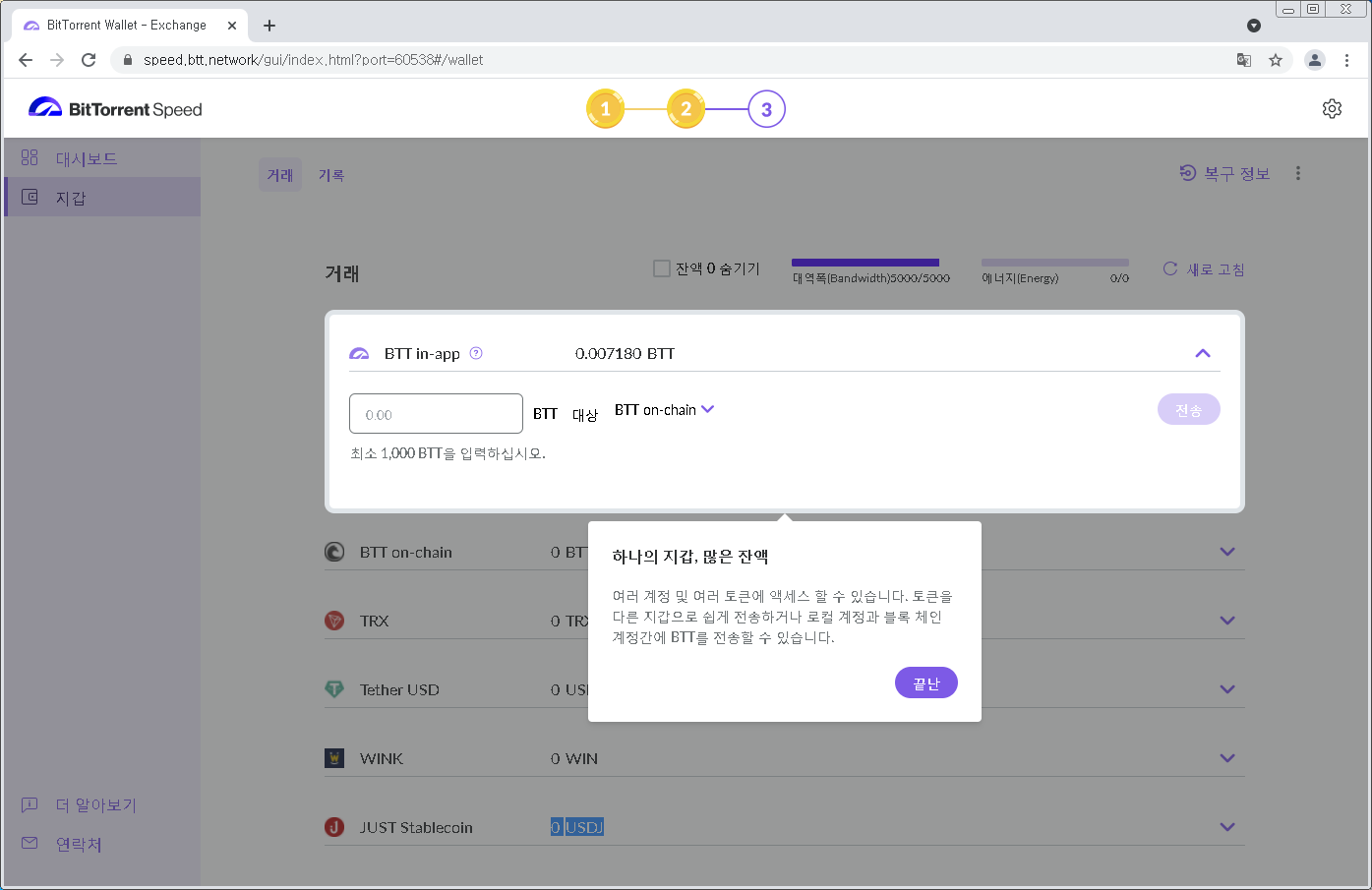The height and width of the screenshot is (890, 1372).
Task: Switch to the 거래 tab
Action: pyautogui.click(x=280, y=175)
